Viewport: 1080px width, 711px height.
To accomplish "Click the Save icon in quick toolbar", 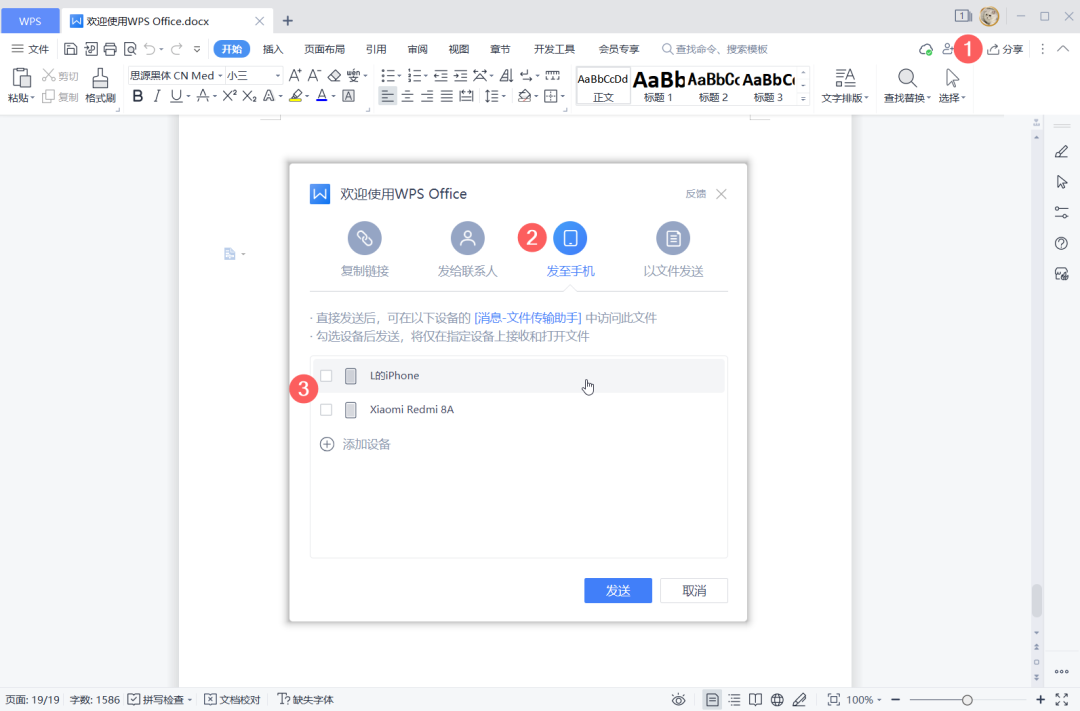I will (x=70, y=49).
